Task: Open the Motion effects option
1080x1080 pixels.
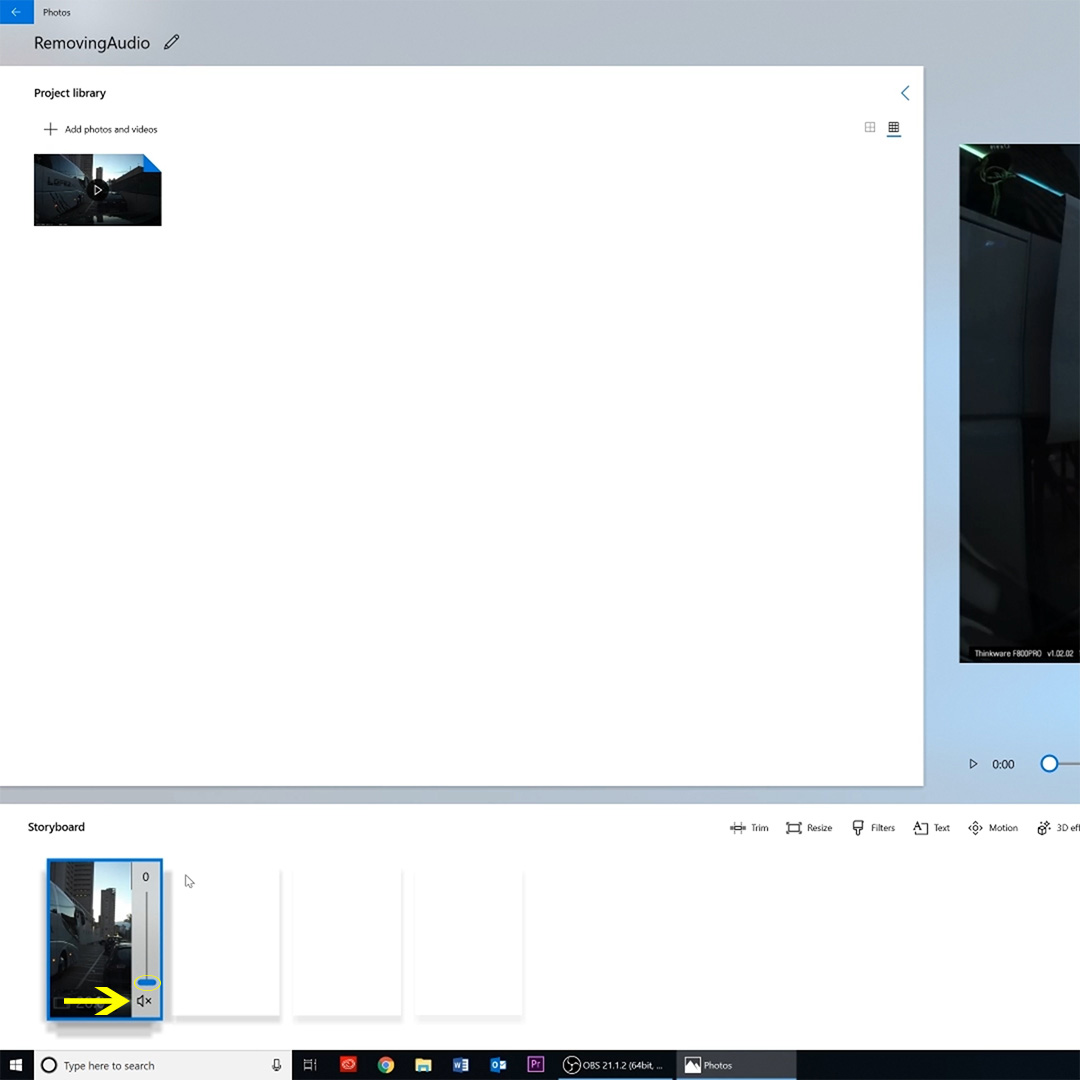Action: (992, 828)
